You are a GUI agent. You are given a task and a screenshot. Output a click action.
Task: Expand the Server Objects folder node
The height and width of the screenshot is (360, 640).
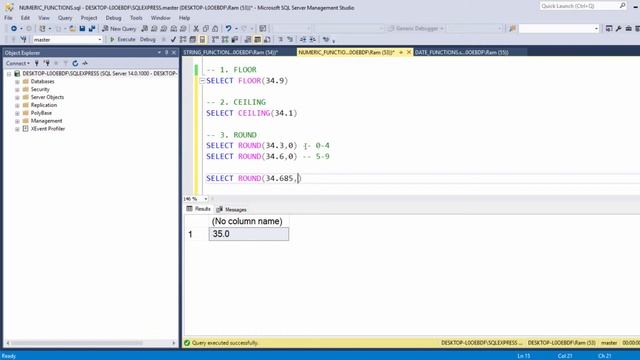[17, 97]
